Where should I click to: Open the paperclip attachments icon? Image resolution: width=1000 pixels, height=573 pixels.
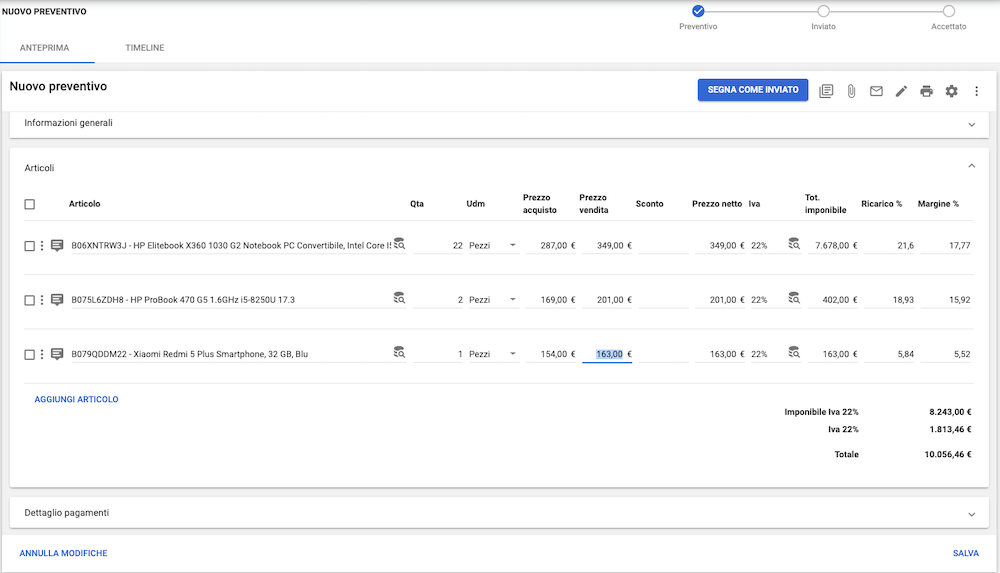point(851,91)
